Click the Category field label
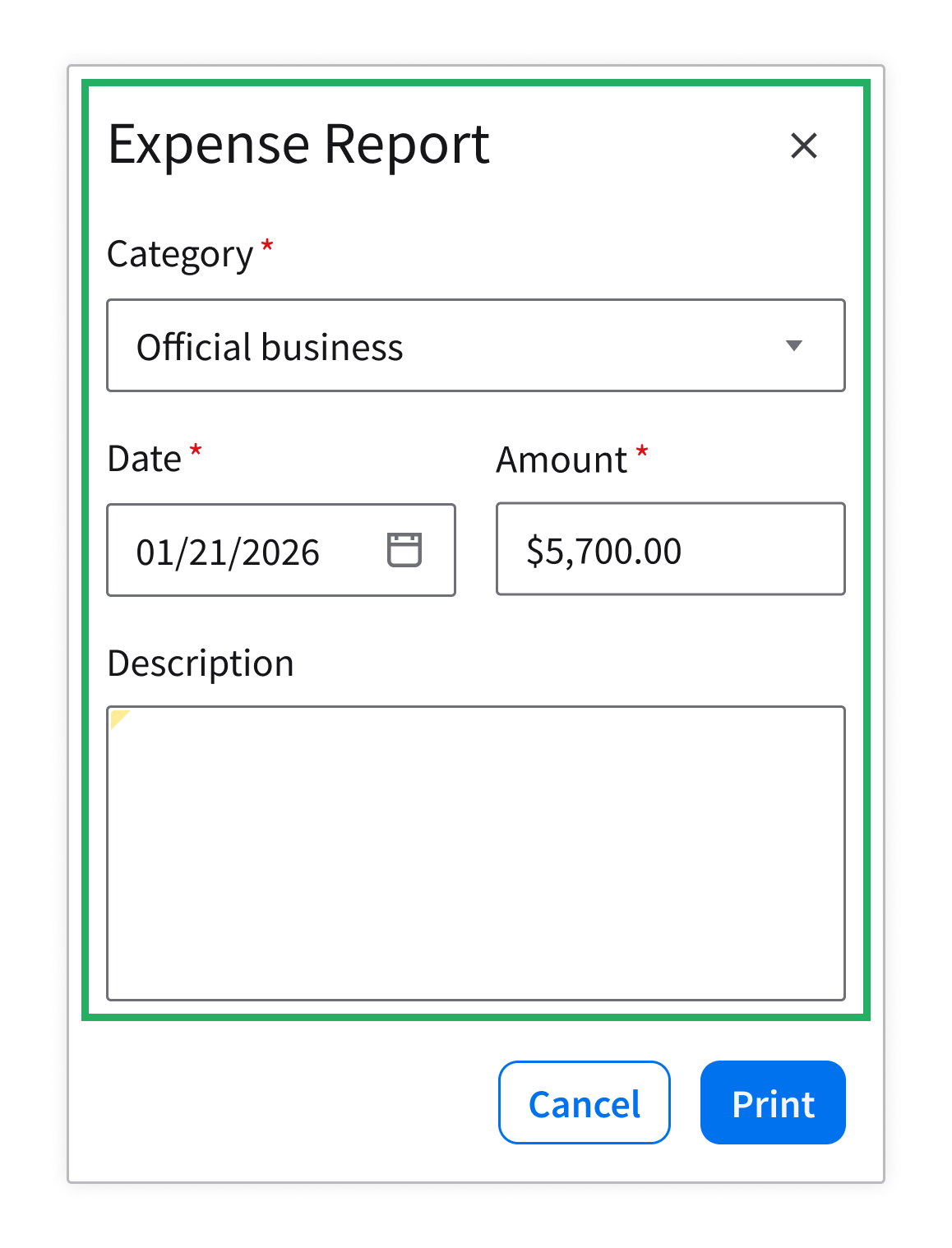The width and height of the screenshot is (952, 1248). point(180,255)
